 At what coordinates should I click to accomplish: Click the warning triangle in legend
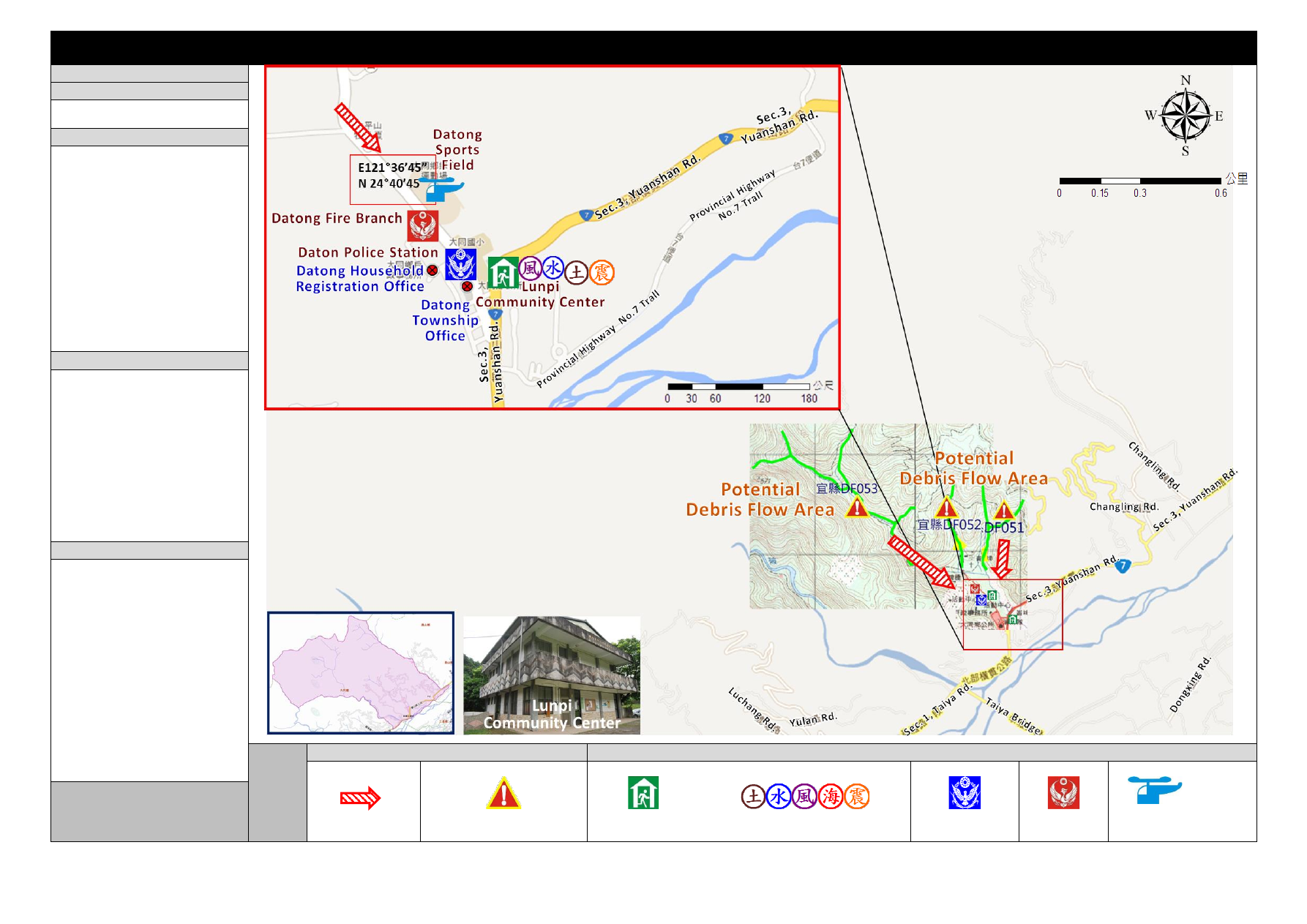(x=503, y=794)
